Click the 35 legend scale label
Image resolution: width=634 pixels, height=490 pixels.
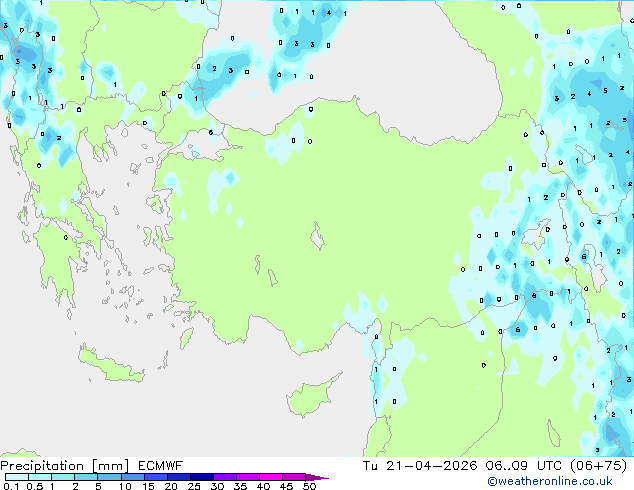(x=240, y=486)
